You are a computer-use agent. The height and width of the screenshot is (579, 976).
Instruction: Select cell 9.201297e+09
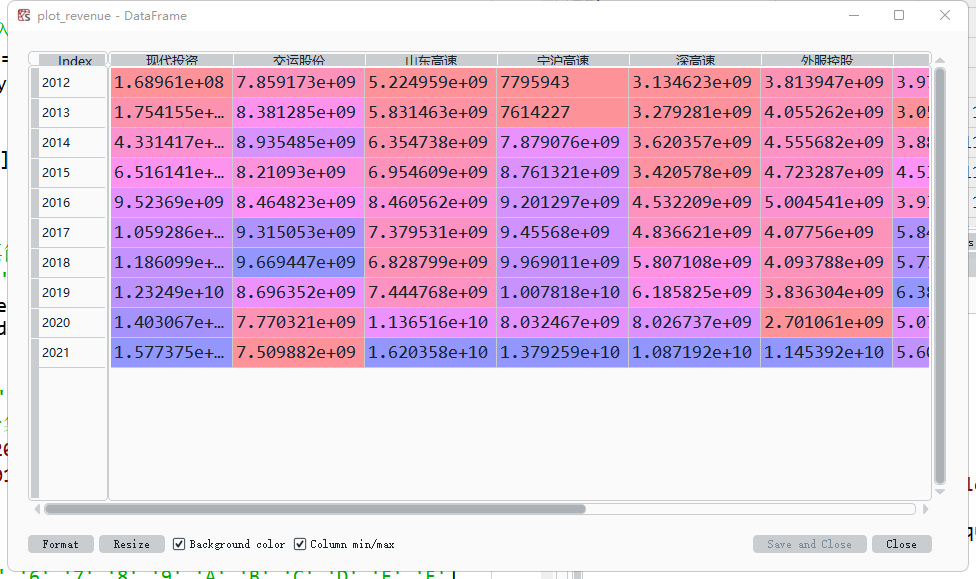[563, 202]
